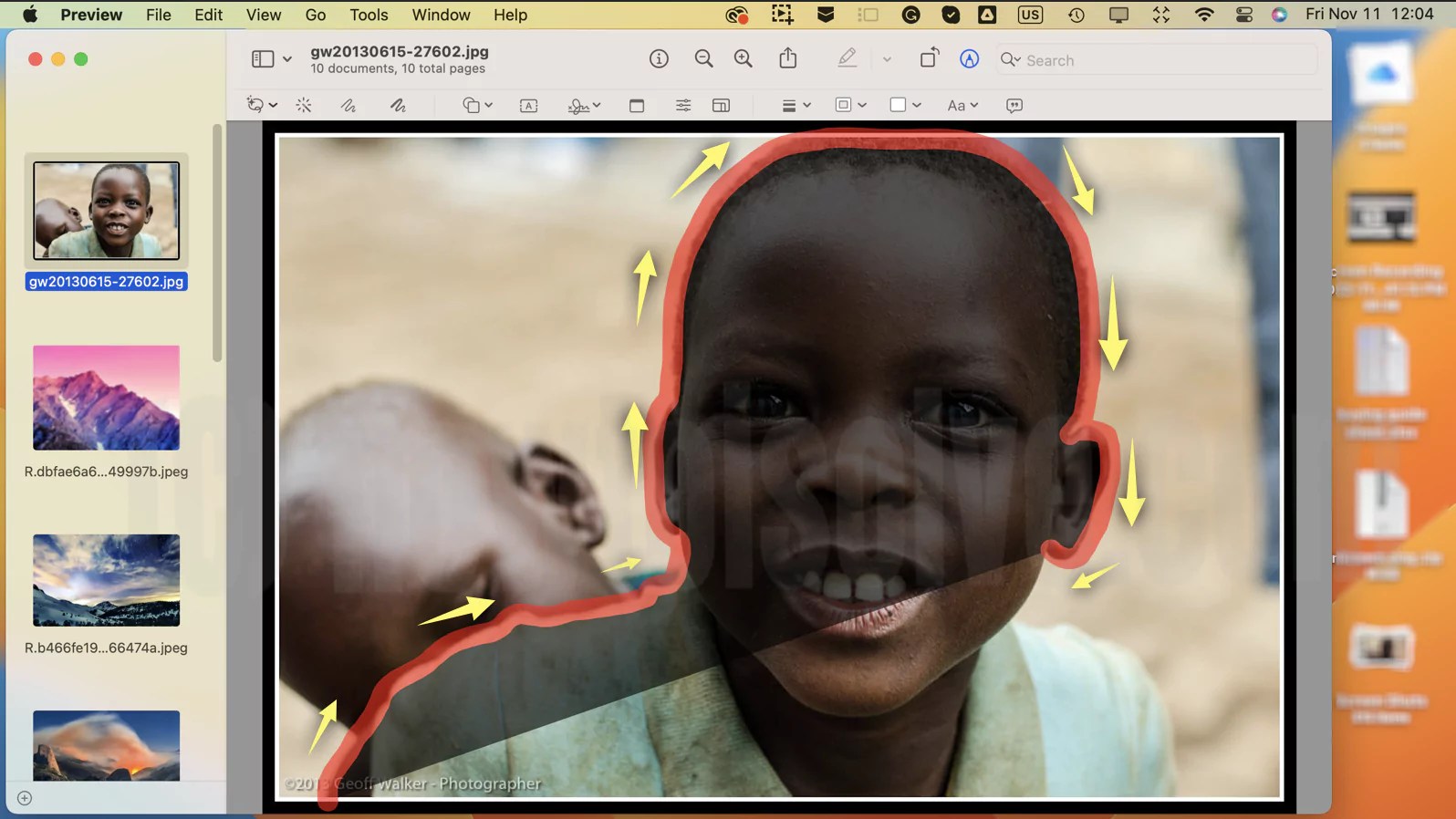The width and height of the screenshot is (1456, 819).
Task: Open the Wi-Fi status menu
Action: (1204, 15)
